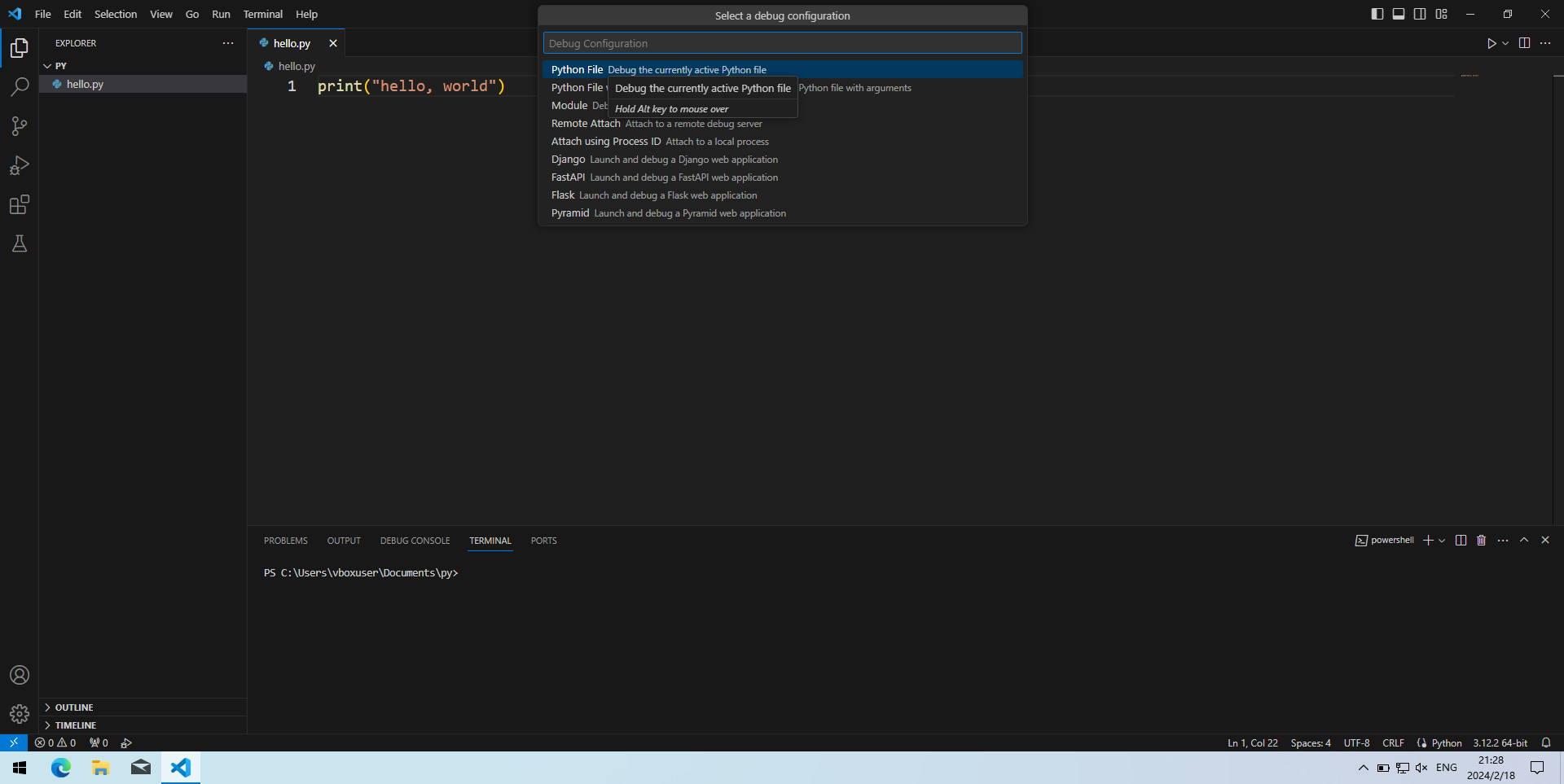Toggle Primary Side Bar layout icon
Image resolution: width=1564 pixels, height=784 pixels.
[1377, 14]
